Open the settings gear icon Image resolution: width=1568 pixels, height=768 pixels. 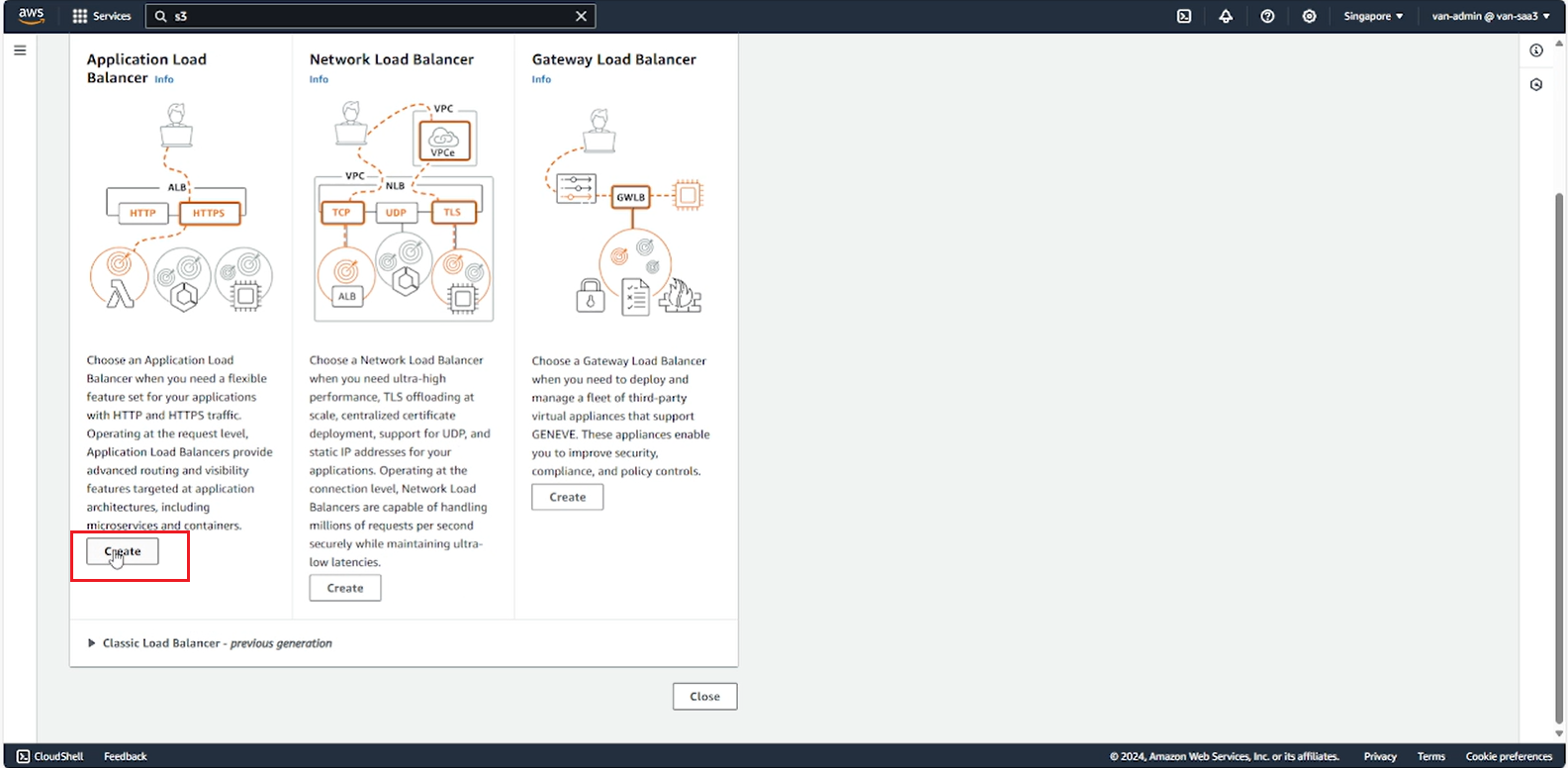[x=1309, y=16]
